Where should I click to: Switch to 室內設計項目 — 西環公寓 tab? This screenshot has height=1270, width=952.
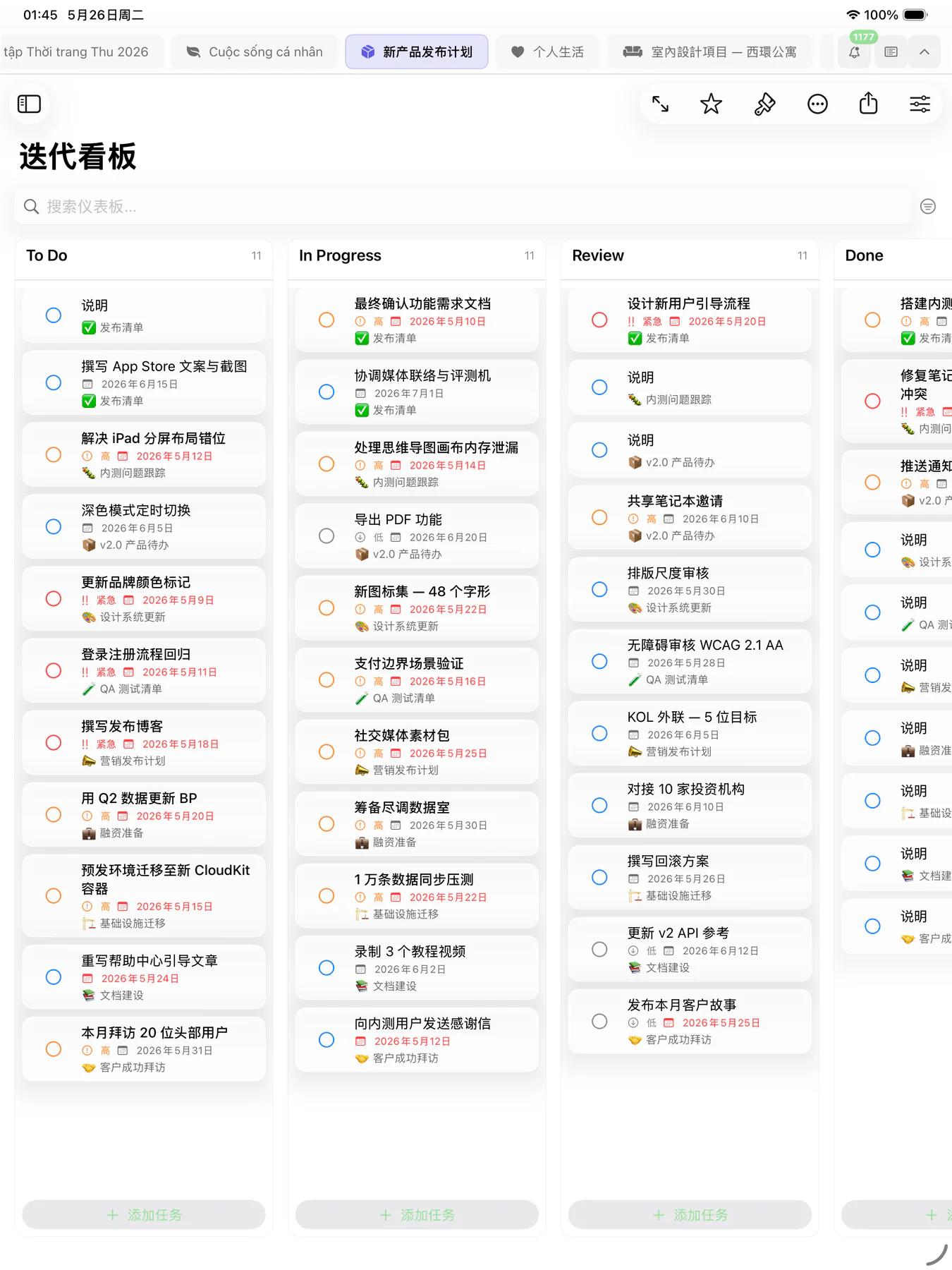[x=709, y=52]
